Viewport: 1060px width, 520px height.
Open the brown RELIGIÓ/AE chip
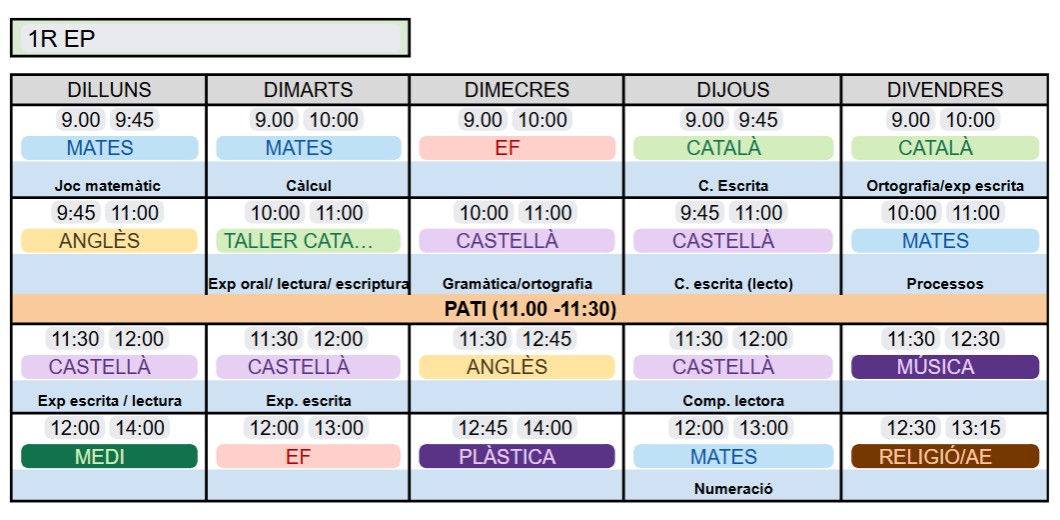(x=944, y=457)
